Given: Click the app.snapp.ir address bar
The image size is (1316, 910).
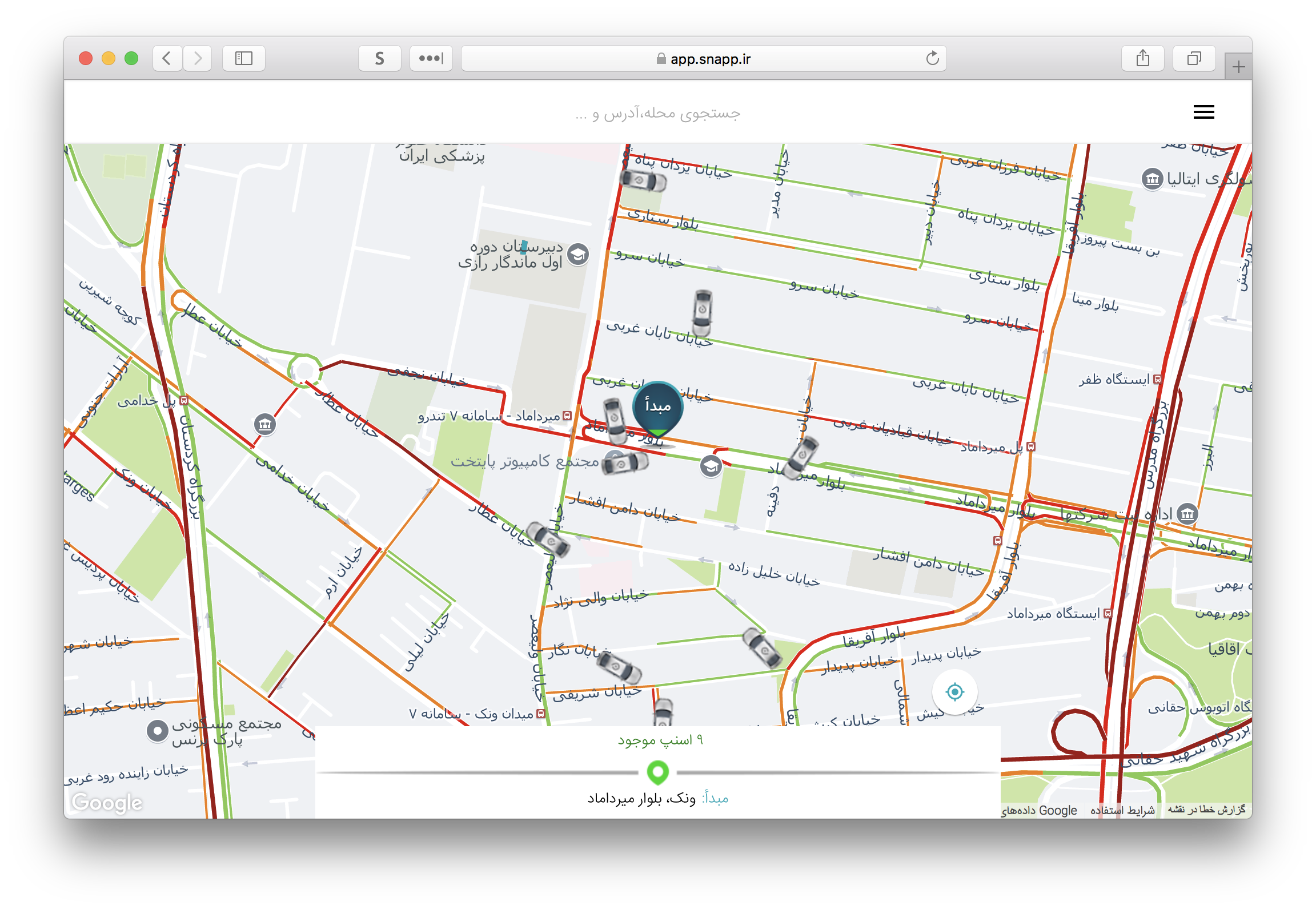Looking at the screenshot, I should (x=704, y=58).
